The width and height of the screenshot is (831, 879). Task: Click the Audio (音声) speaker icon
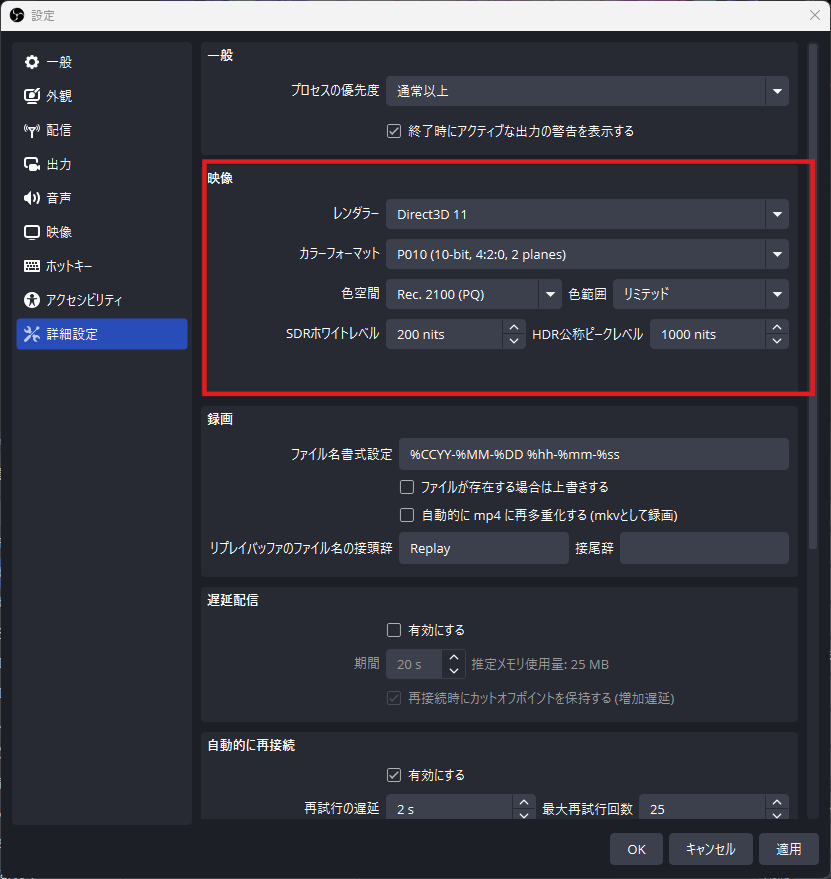[32, 198]
